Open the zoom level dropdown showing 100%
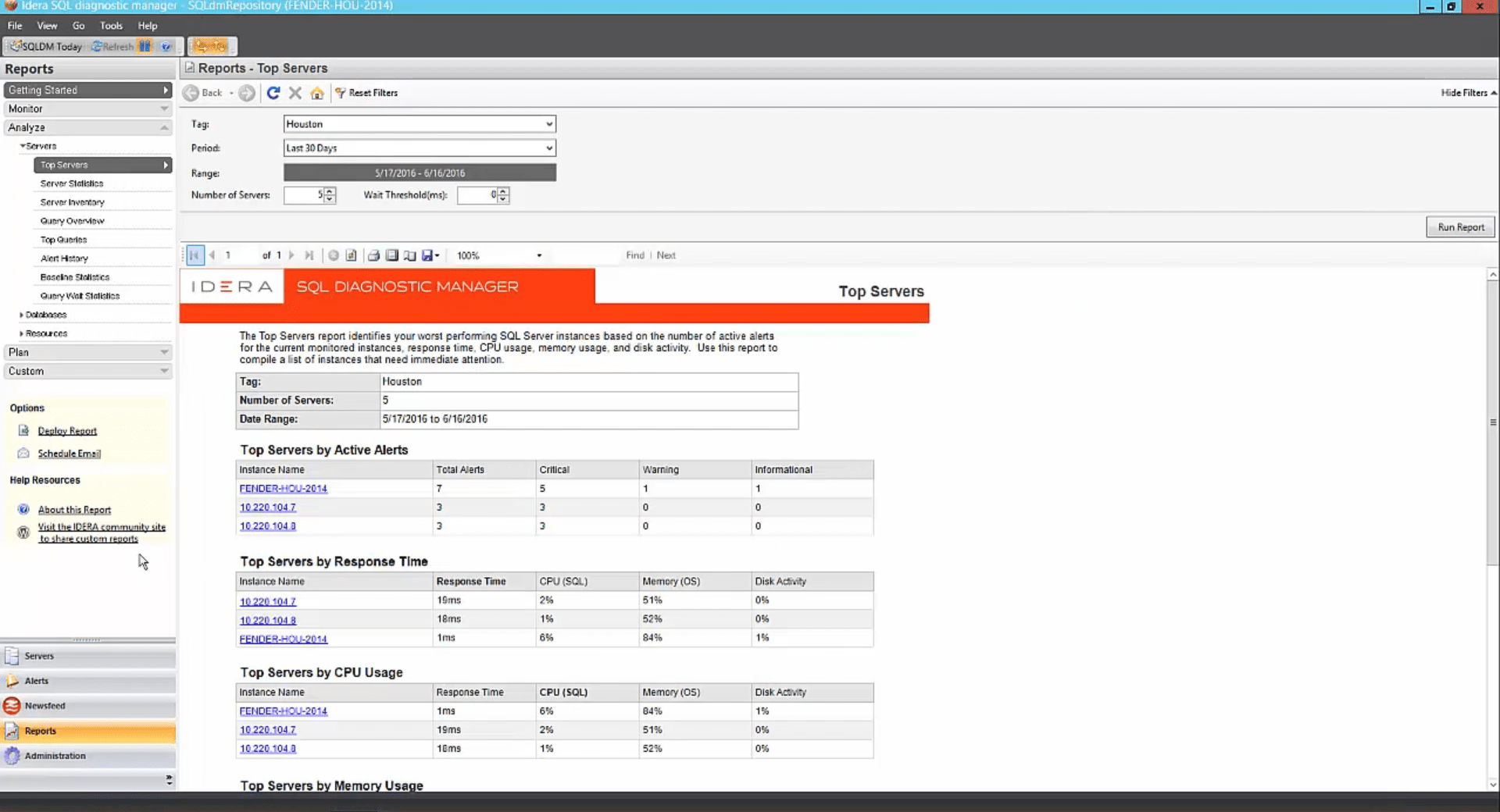Viewport: 1500px width, 812px height. (x=538, y=255)
